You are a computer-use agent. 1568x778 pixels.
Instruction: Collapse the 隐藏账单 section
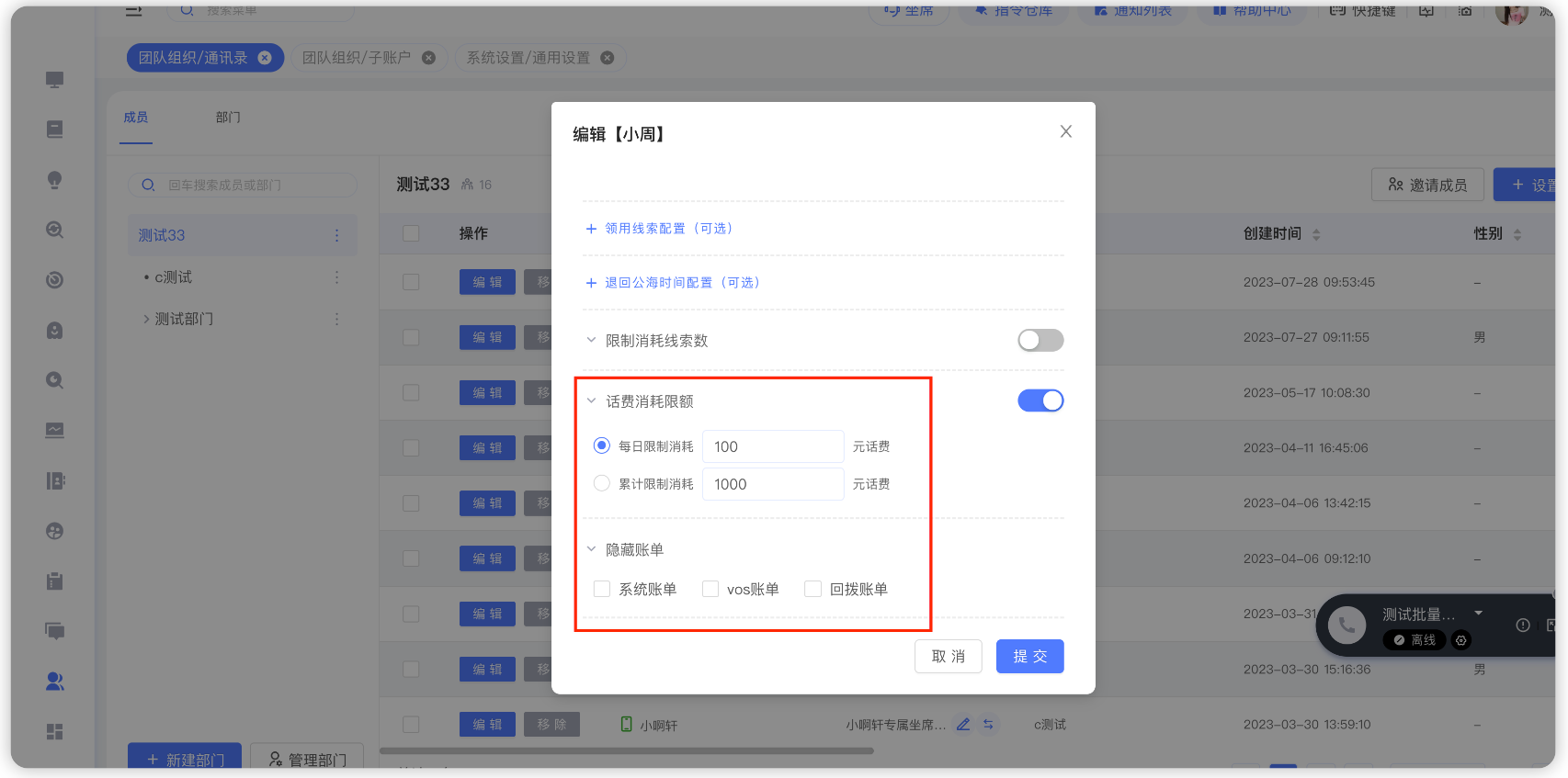coord(591,549)
